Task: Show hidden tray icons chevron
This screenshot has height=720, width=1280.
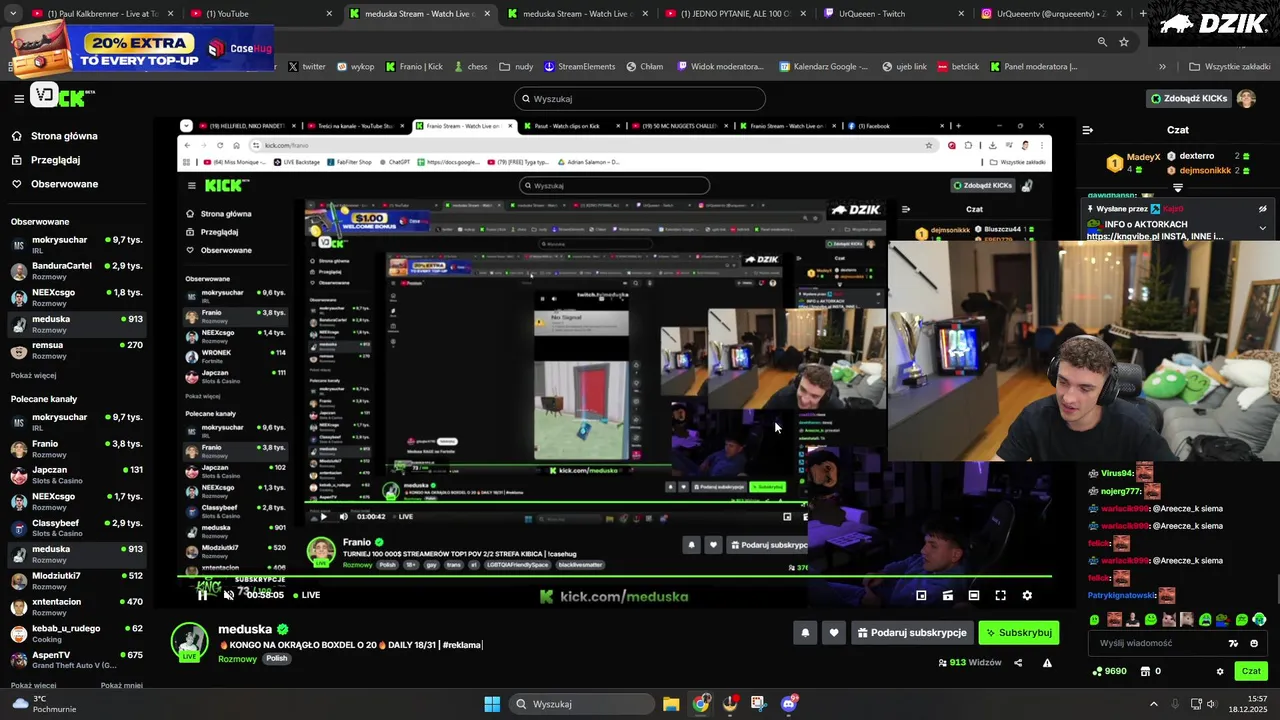Action: pyautogui.click(x=1154, y=704)
